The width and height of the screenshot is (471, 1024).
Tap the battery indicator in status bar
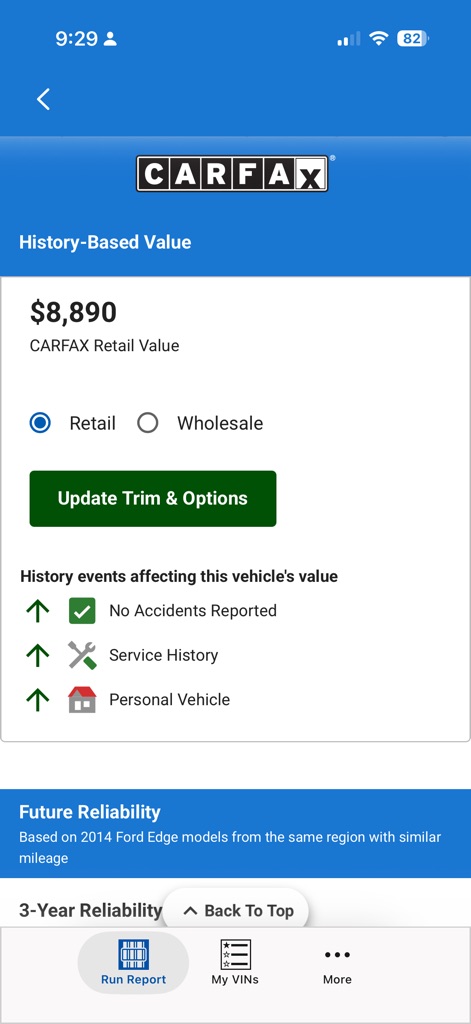414,39
